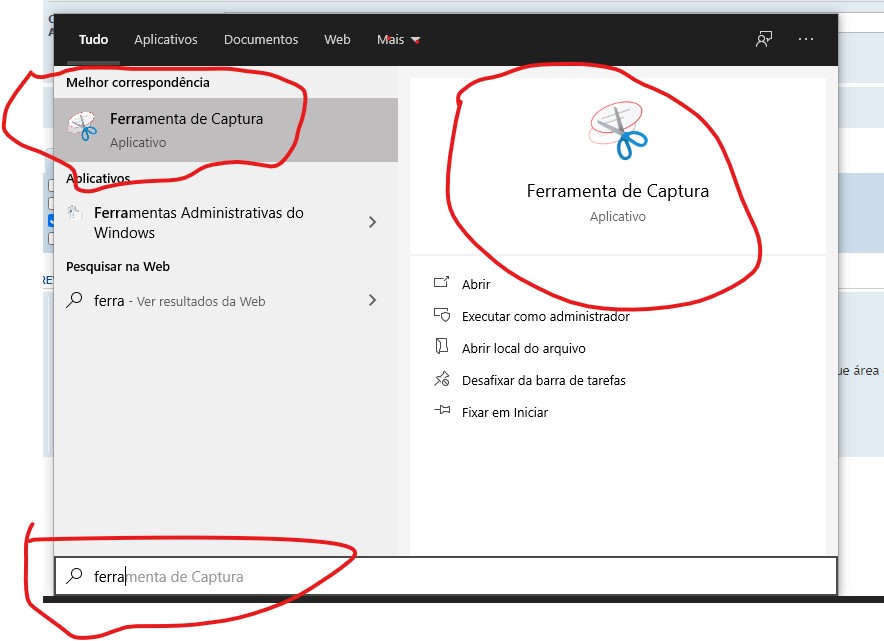
Task: Switch to the Tudo tab
Action: click(x=94, y=39)
